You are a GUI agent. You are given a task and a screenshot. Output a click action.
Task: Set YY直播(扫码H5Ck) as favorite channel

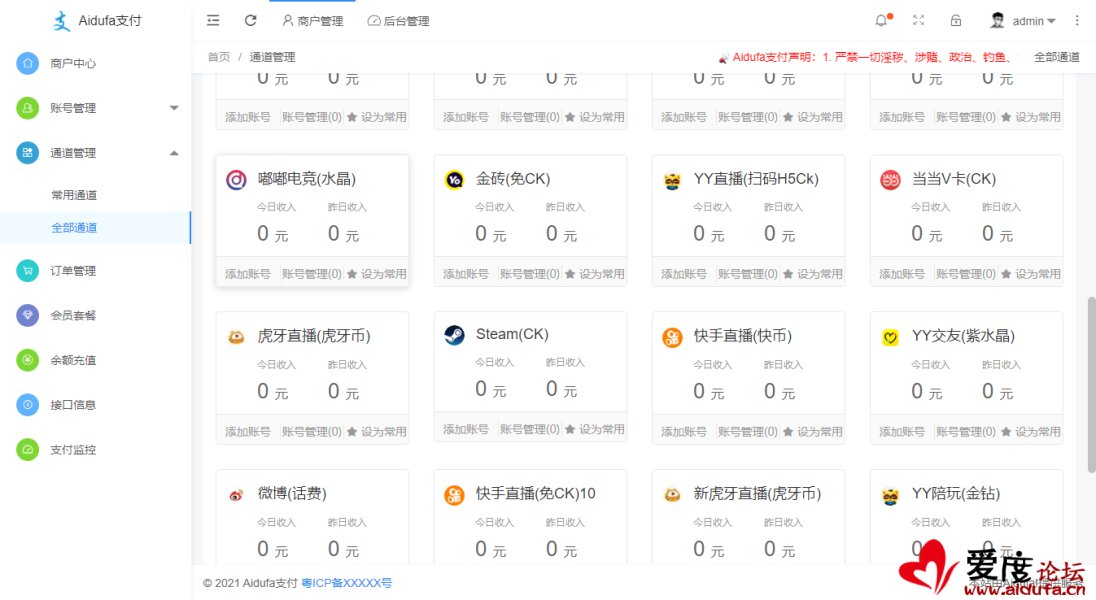coord(812,274)
